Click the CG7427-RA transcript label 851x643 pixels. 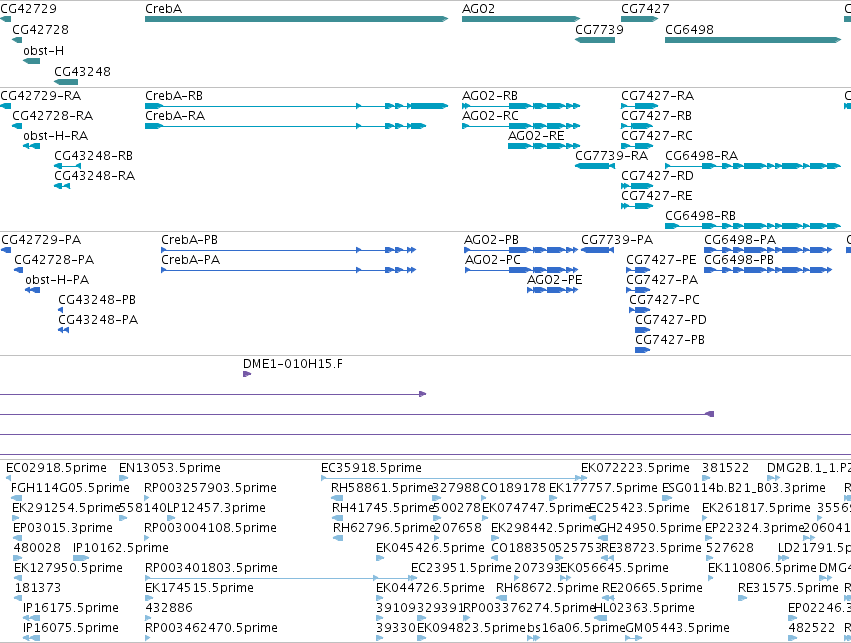click(x=657, y=96)
